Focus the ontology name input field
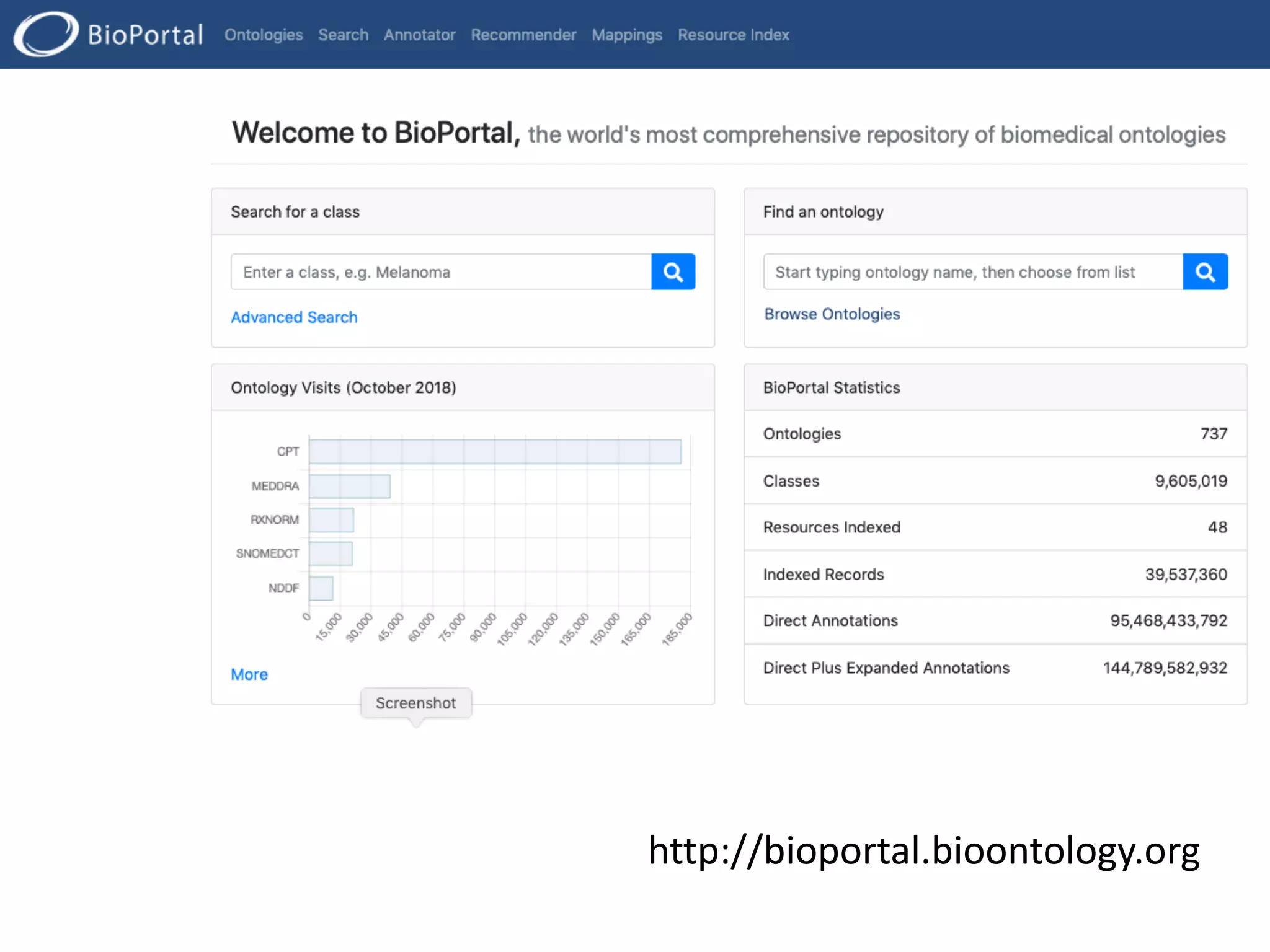 973,271
